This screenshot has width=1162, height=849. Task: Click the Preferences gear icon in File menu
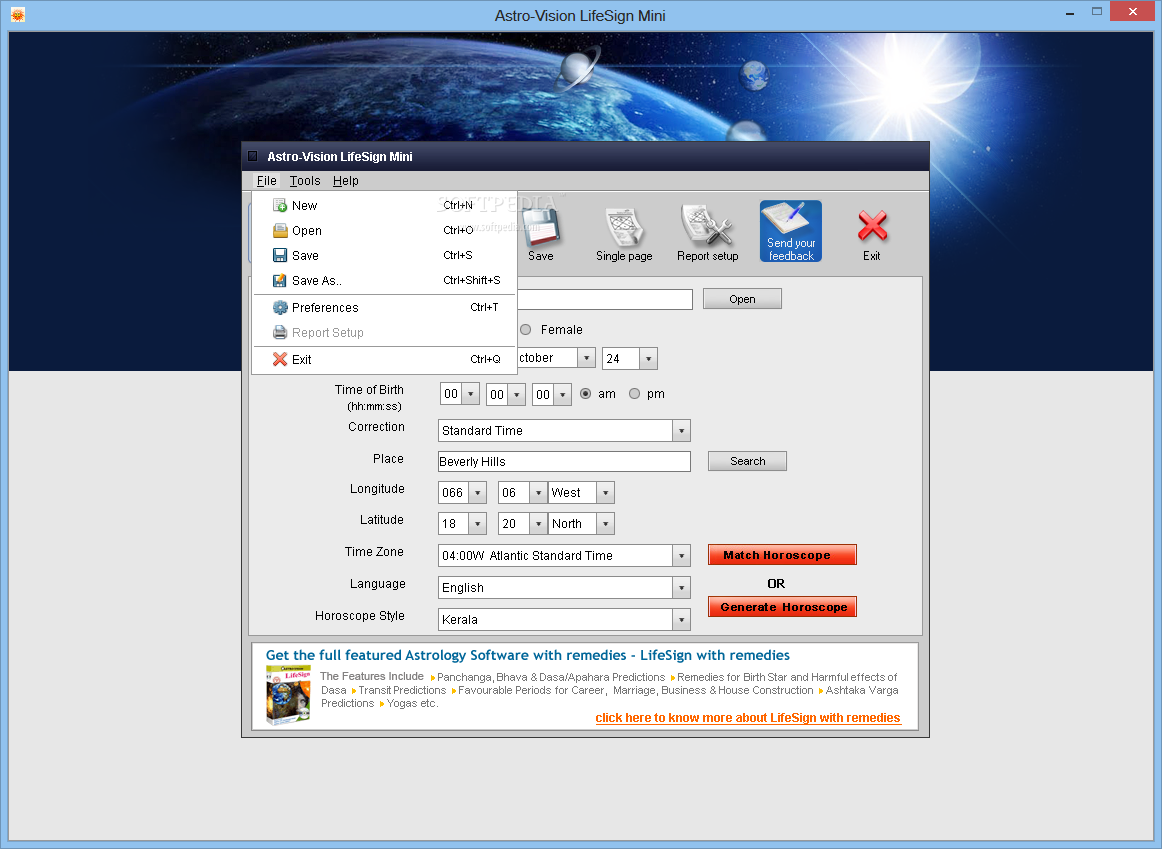click(x=279, y=307)
